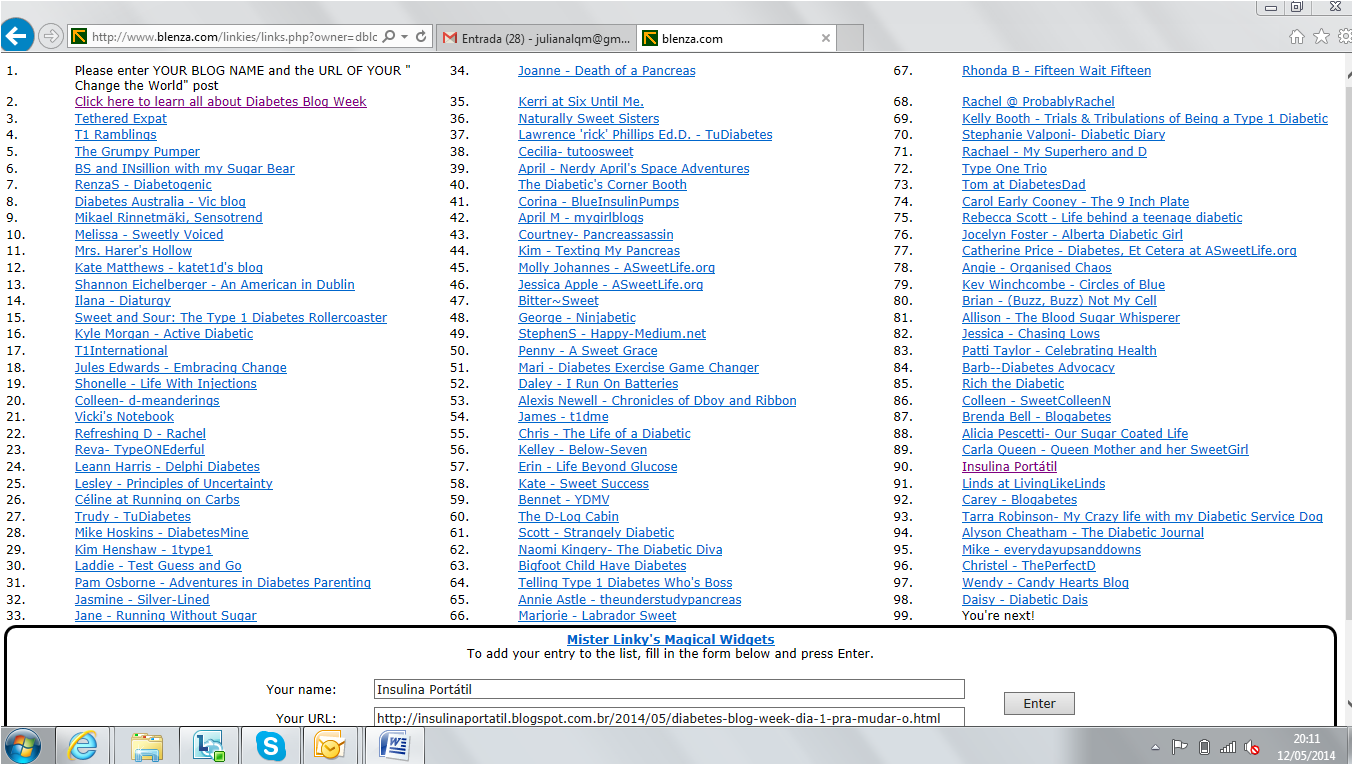Open the Diabetes Blog Week info link

click(220, 102)
